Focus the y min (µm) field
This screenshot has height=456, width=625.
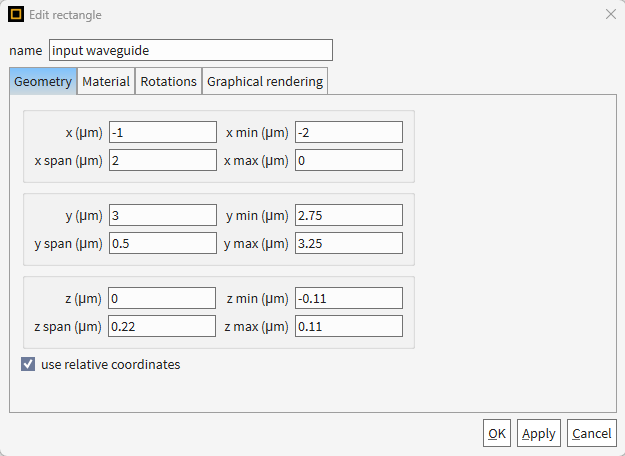pos(349,215)
